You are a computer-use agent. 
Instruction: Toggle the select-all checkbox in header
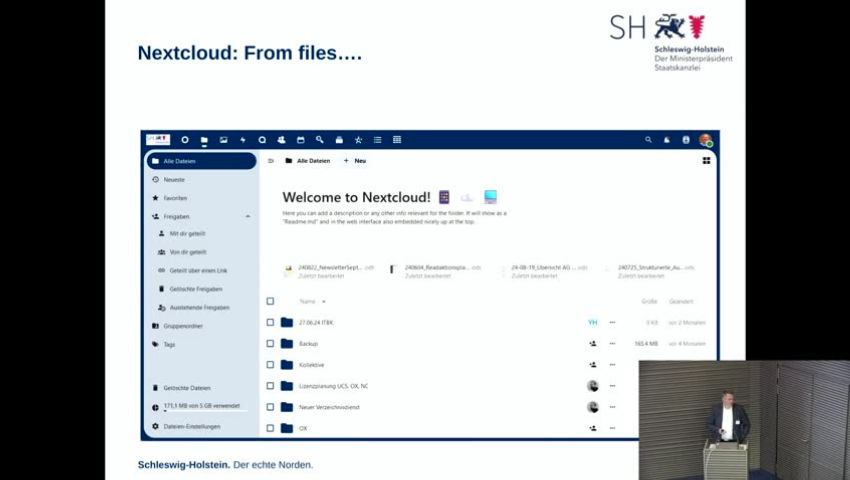tap(270, 301)
